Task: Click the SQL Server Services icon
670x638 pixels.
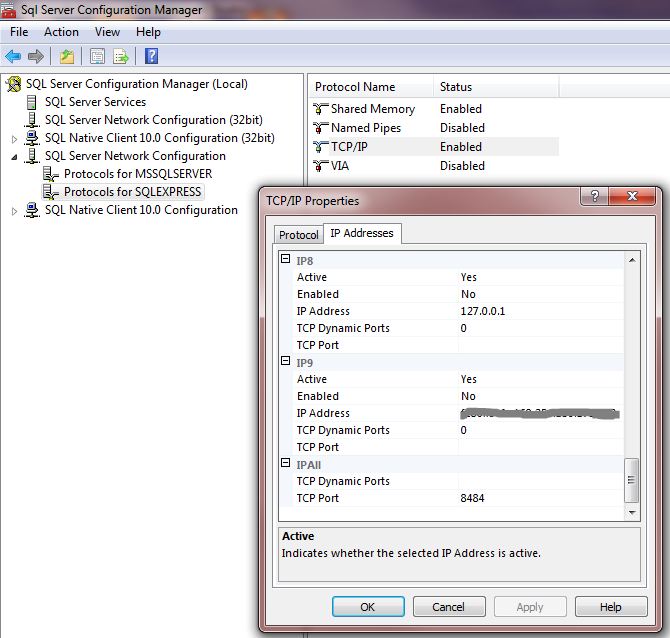Action: 31,102
